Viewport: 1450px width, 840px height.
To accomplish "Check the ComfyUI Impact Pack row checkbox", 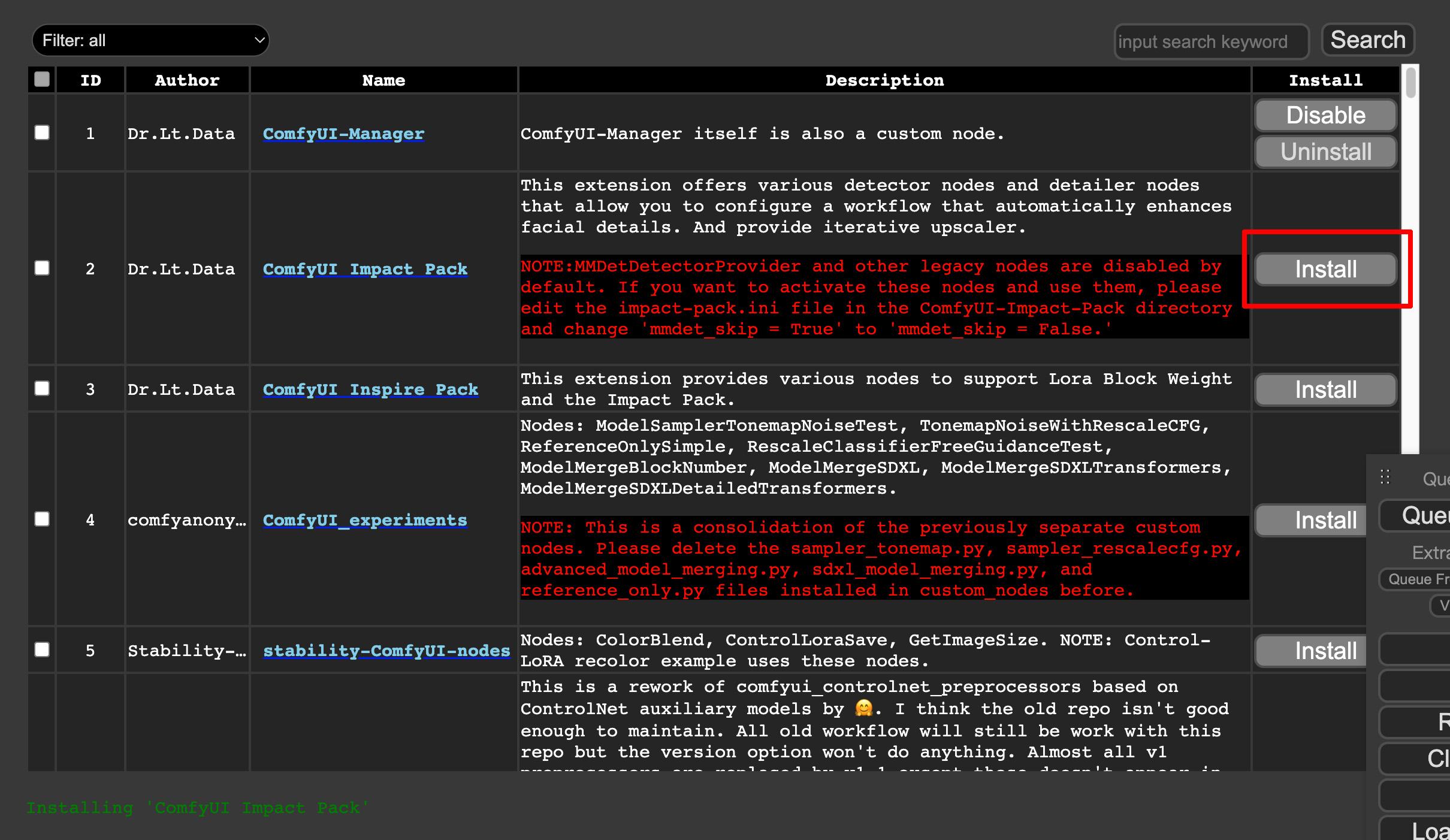I will tap(42, 268).
